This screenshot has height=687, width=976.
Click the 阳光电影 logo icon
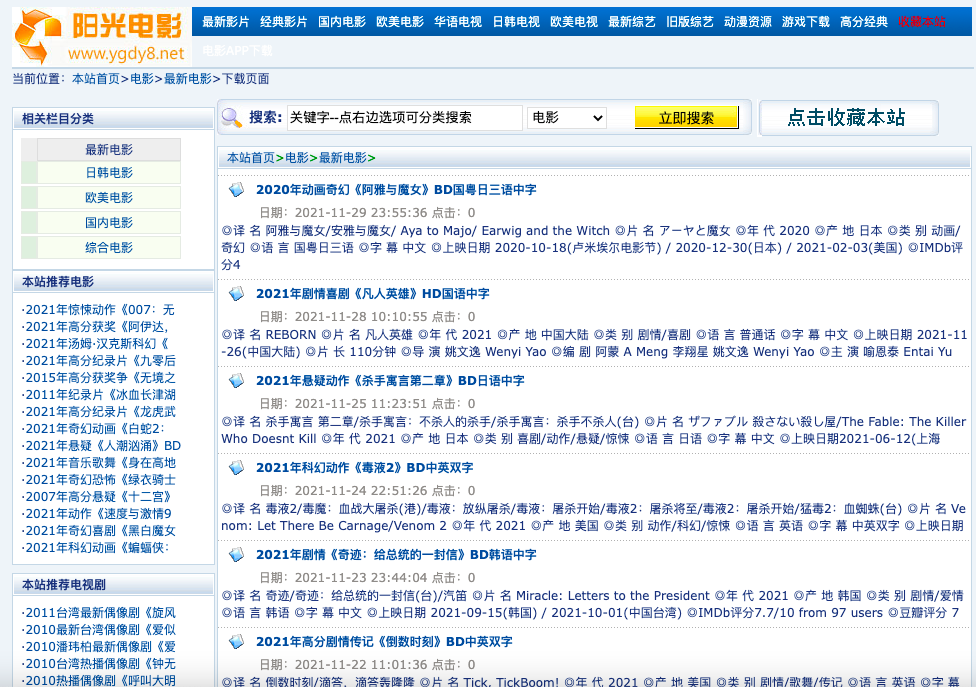click(35, 36)
